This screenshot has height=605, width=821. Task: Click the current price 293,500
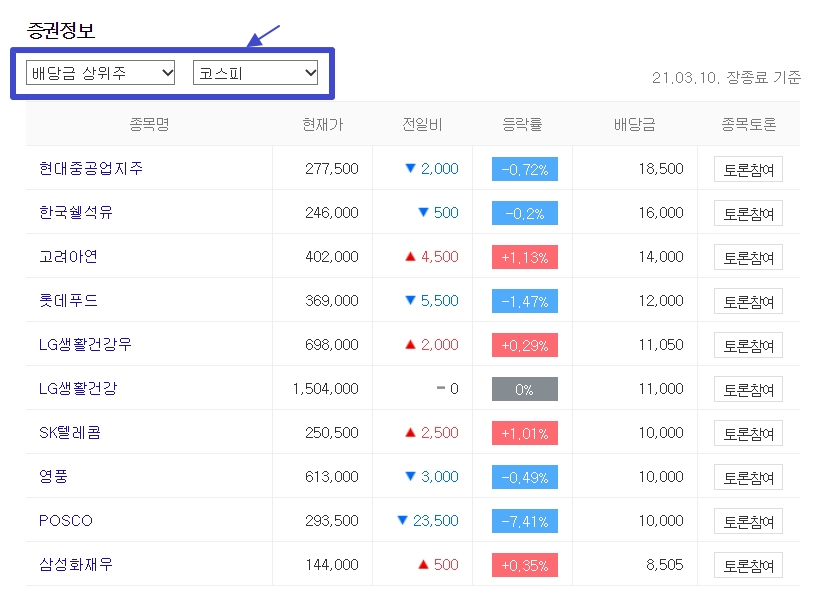(332, 521)
